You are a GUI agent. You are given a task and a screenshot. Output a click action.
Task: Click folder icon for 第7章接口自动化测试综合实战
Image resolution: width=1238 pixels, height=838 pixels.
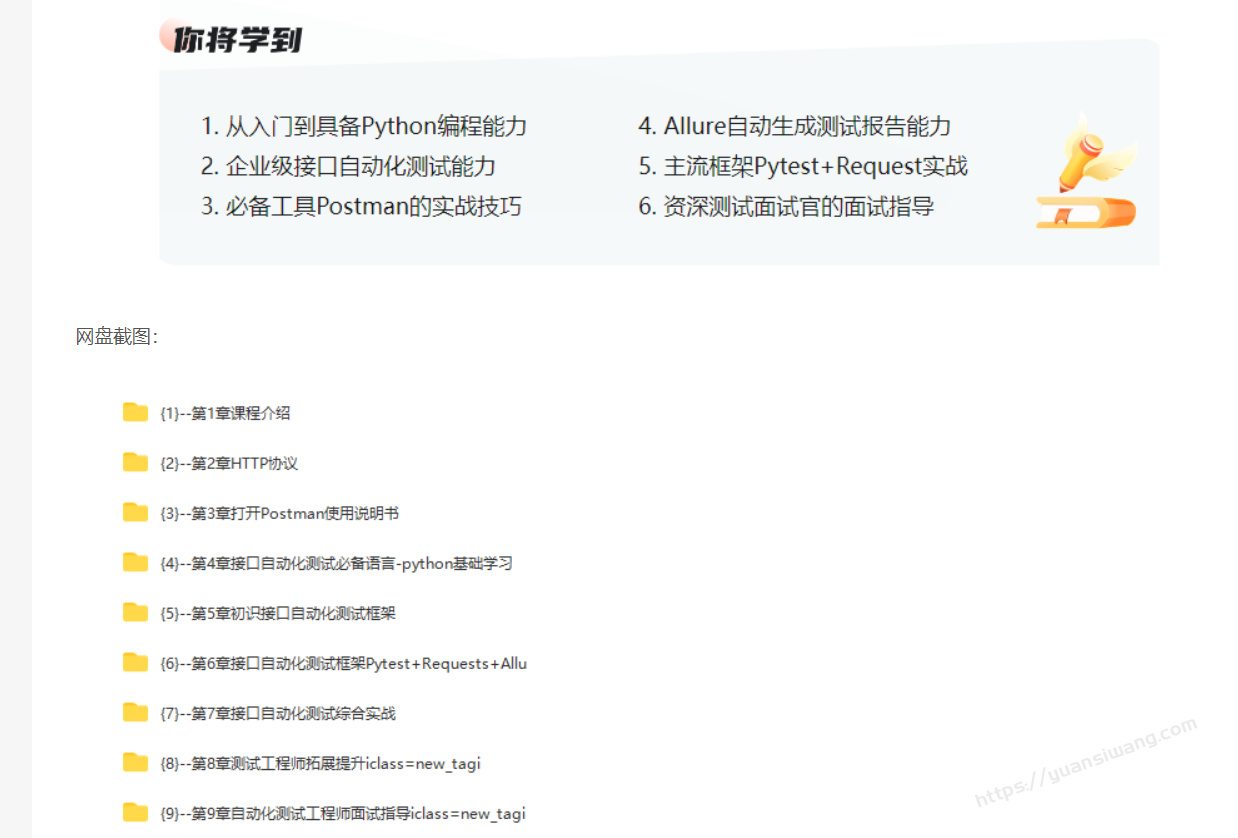pyautogui.click(x=135, y=712)
